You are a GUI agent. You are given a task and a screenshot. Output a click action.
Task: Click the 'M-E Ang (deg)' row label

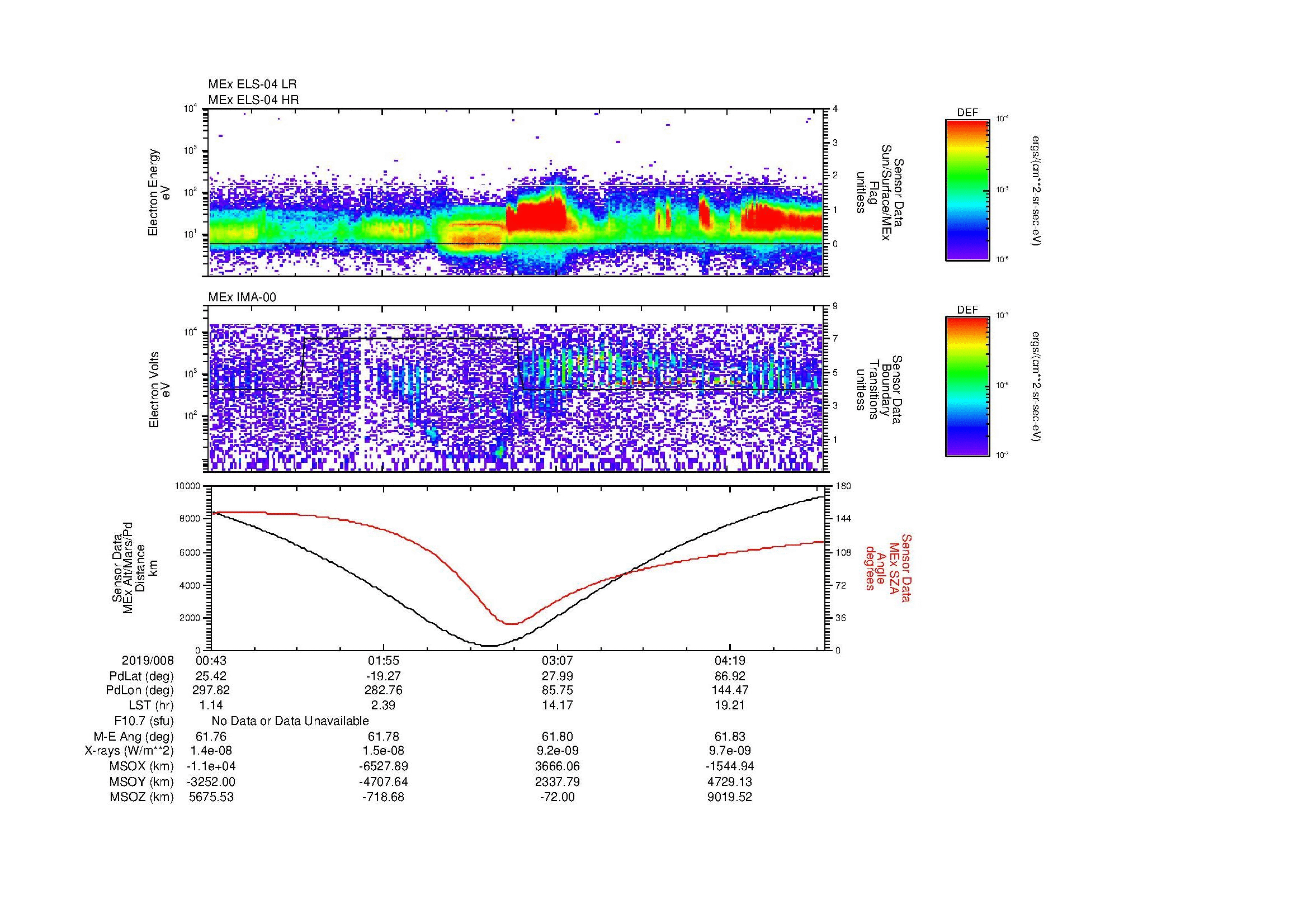pos(134,736)
